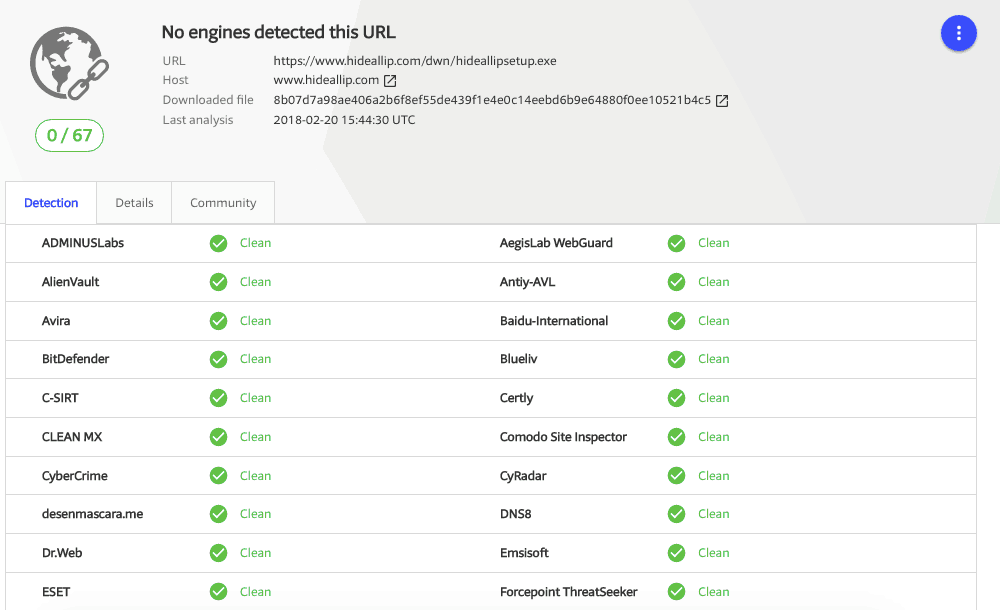
Task: Click the check icon for Certly
Action: [677, 398]
